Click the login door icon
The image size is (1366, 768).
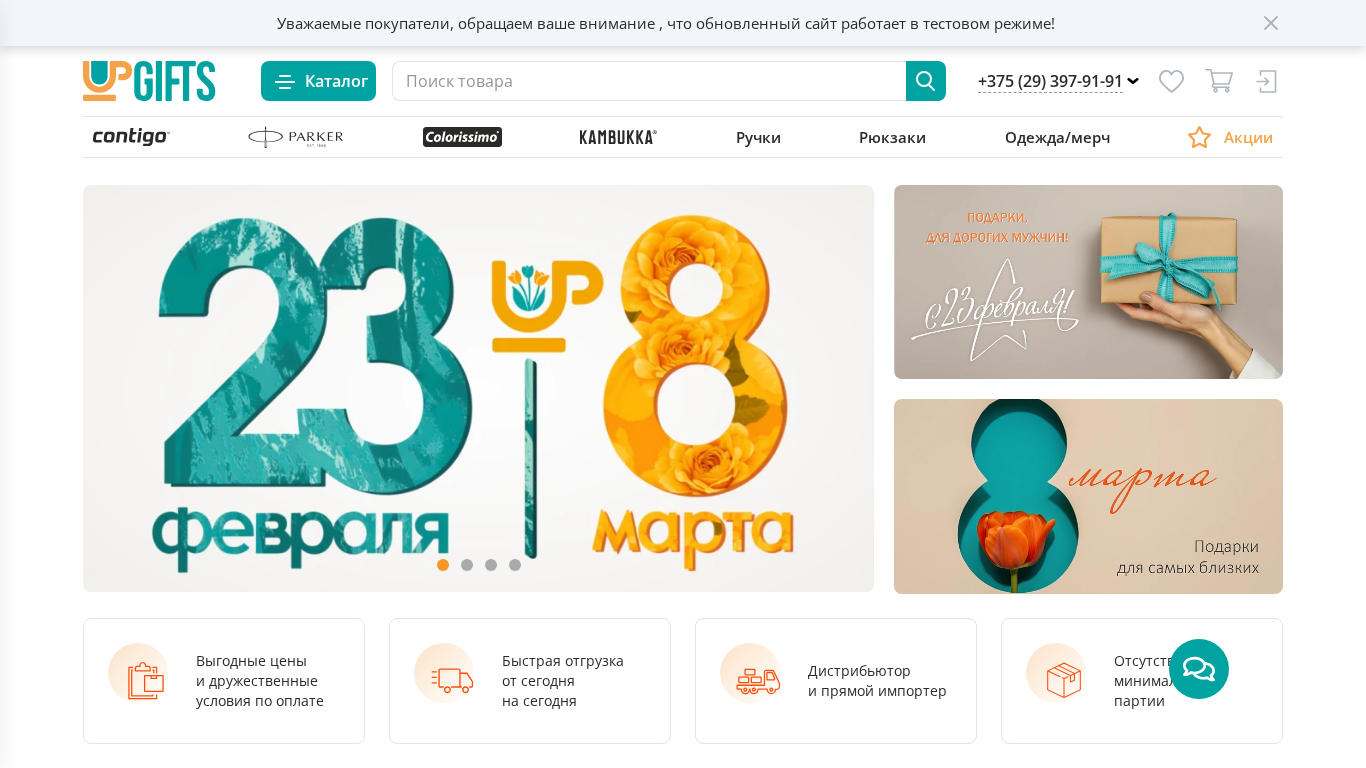(x=1267, y=81)
